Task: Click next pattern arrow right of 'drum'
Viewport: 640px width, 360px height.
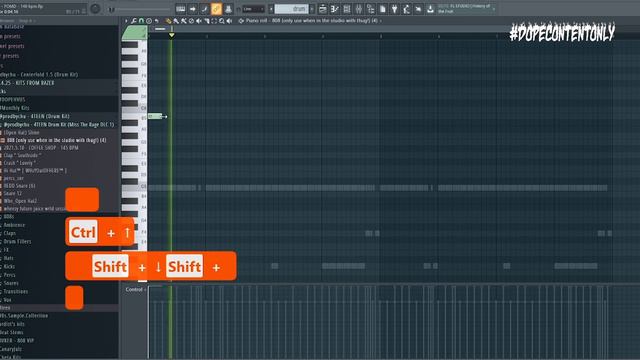Action: [x=312, y=9]
